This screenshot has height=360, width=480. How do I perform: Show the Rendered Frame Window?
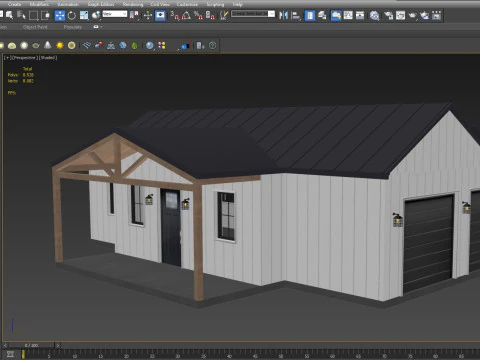pos(400,15)
